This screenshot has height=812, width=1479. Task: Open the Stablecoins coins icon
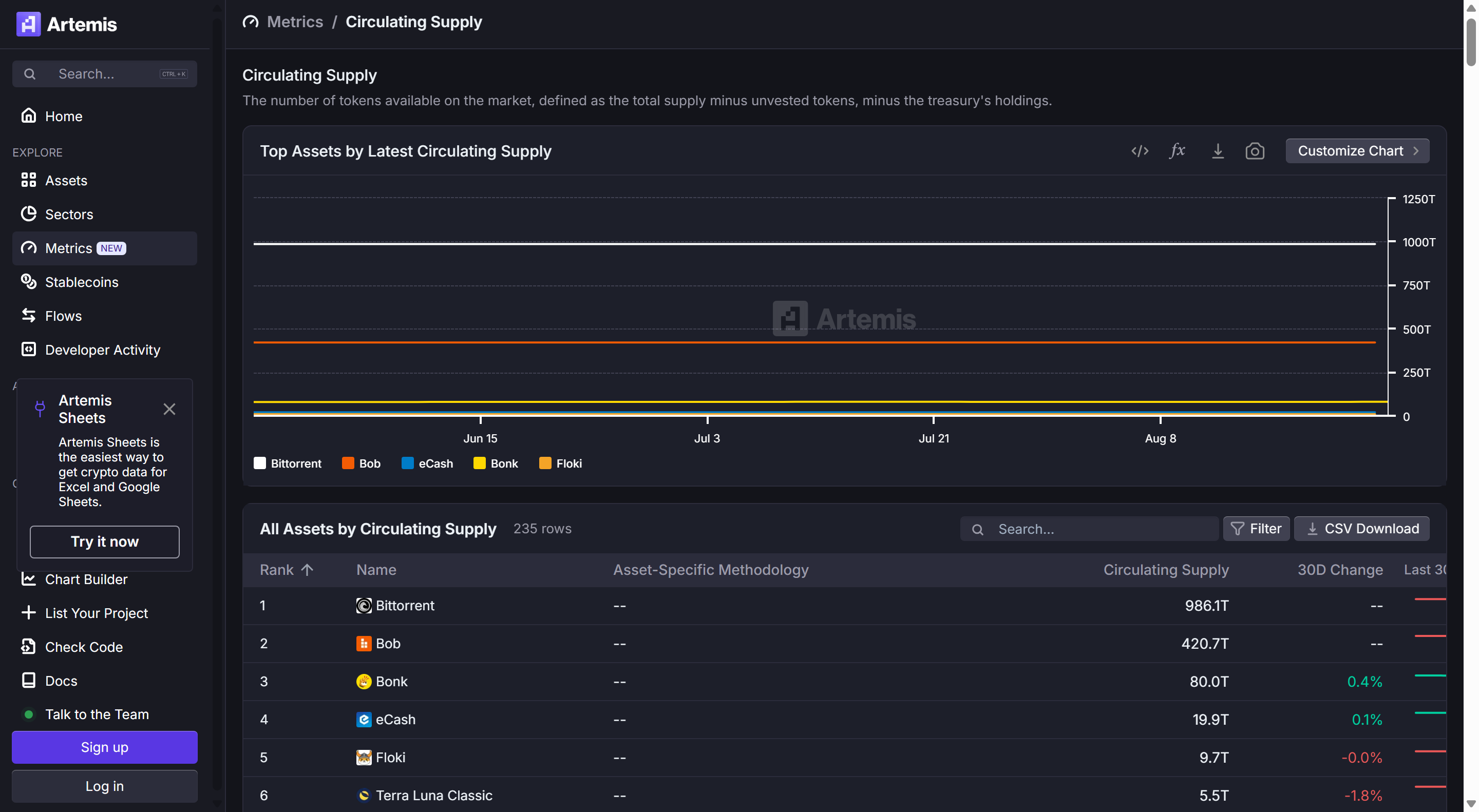click(28, 281)
